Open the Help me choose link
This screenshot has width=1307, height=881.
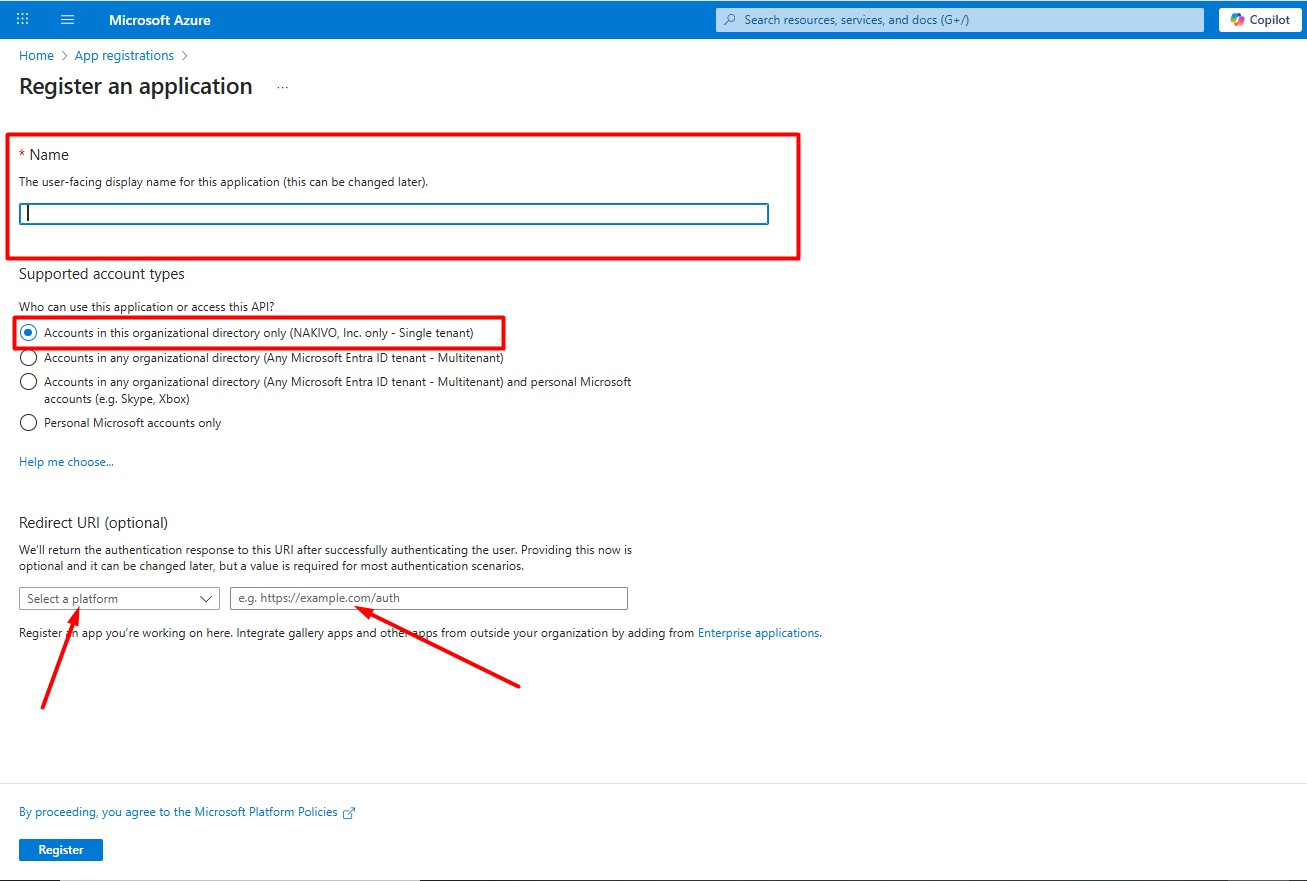(x=66, y=462)
